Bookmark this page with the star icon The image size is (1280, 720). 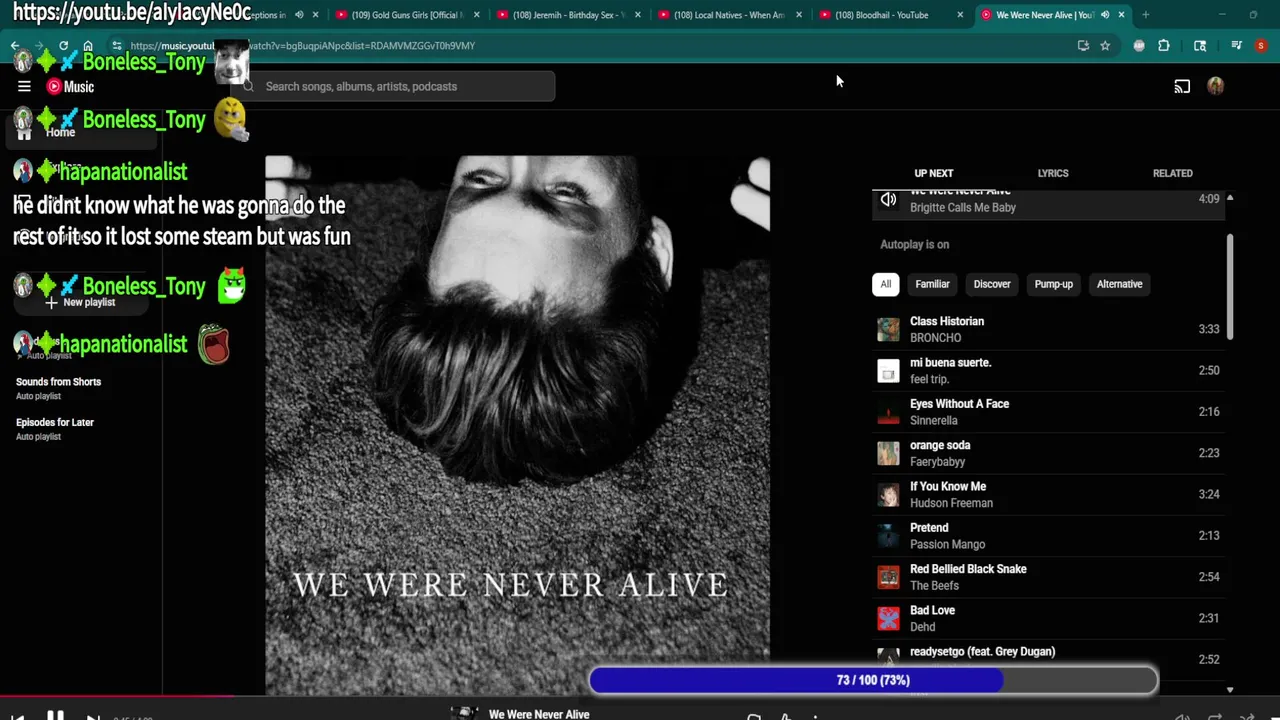click(1105, 45)
